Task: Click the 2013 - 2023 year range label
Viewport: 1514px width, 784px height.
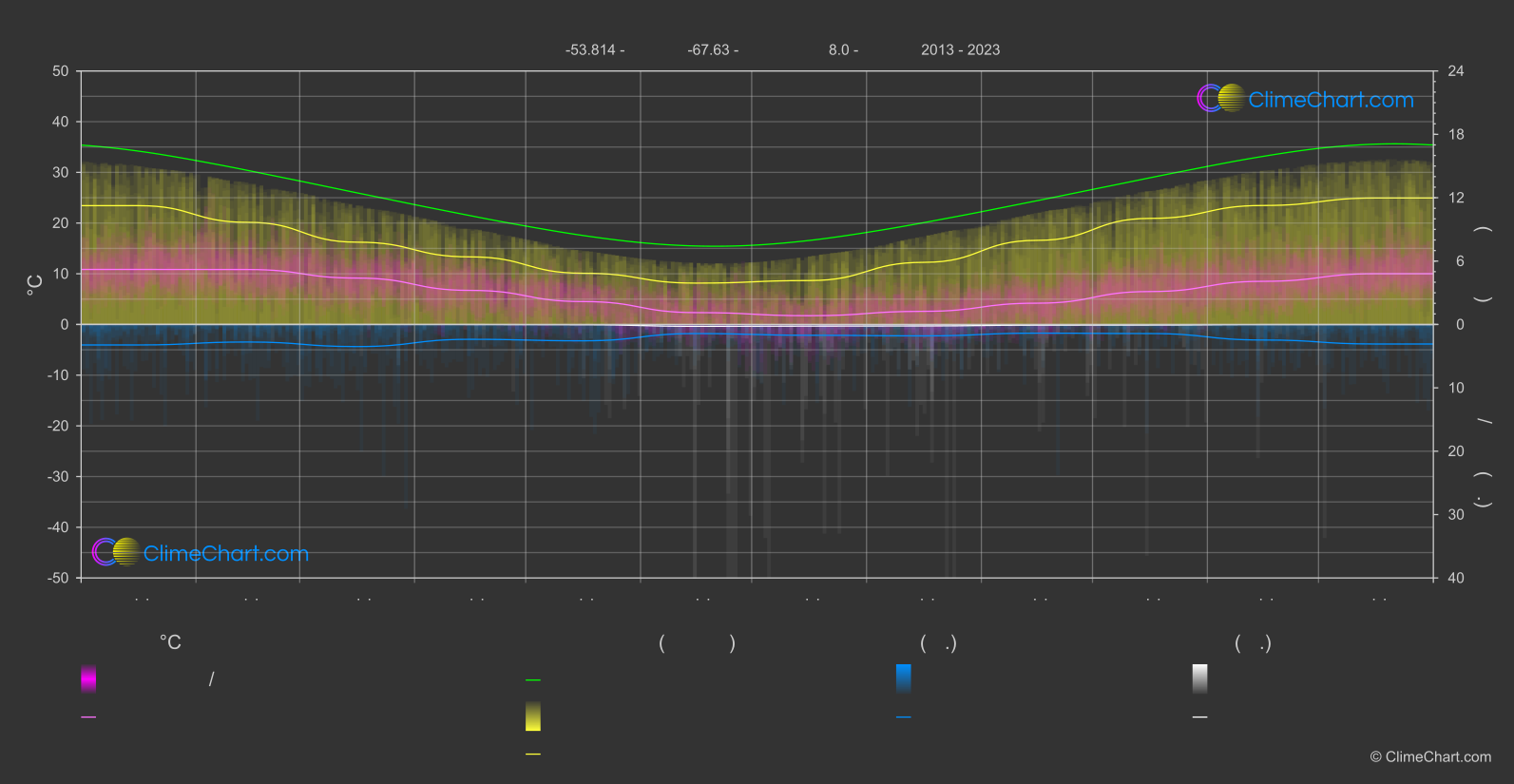Action: pyautogui.click(x=960, y=49)
